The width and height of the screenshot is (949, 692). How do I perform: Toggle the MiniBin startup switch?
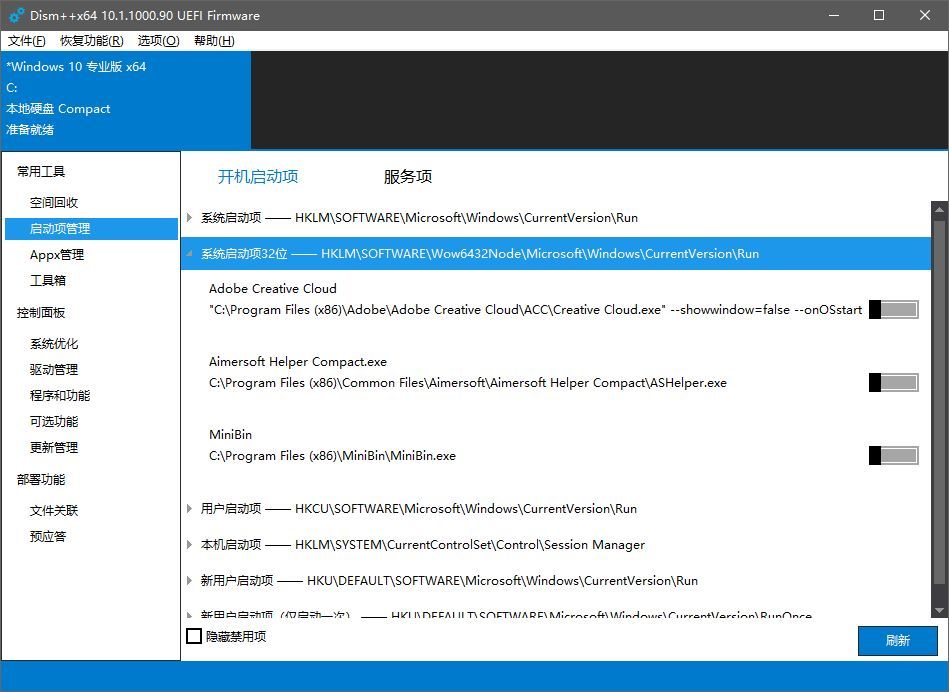click(x=893, y=455)
